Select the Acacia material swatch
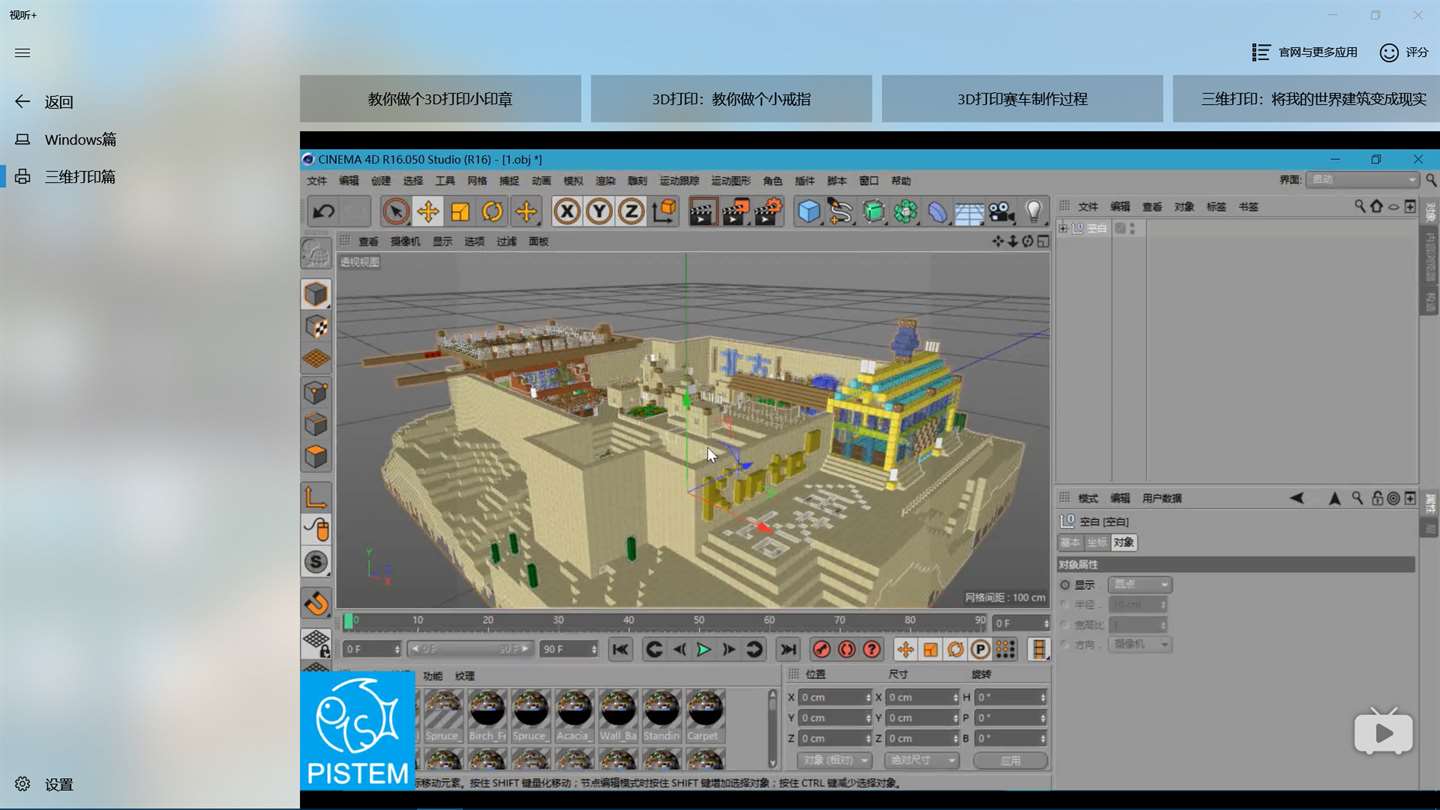This screenshot has height=810, width=1440. coord(574,715)
